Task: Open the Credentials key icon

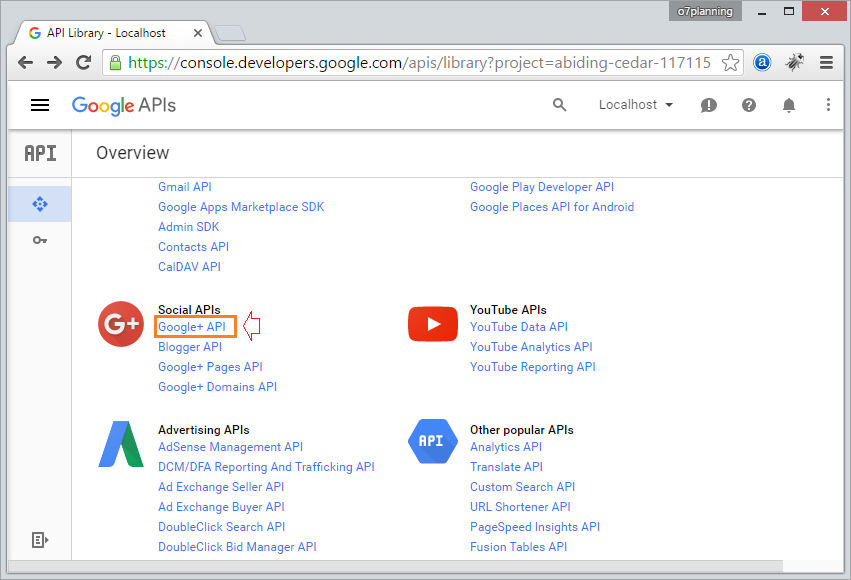Action: coord(40,240)
